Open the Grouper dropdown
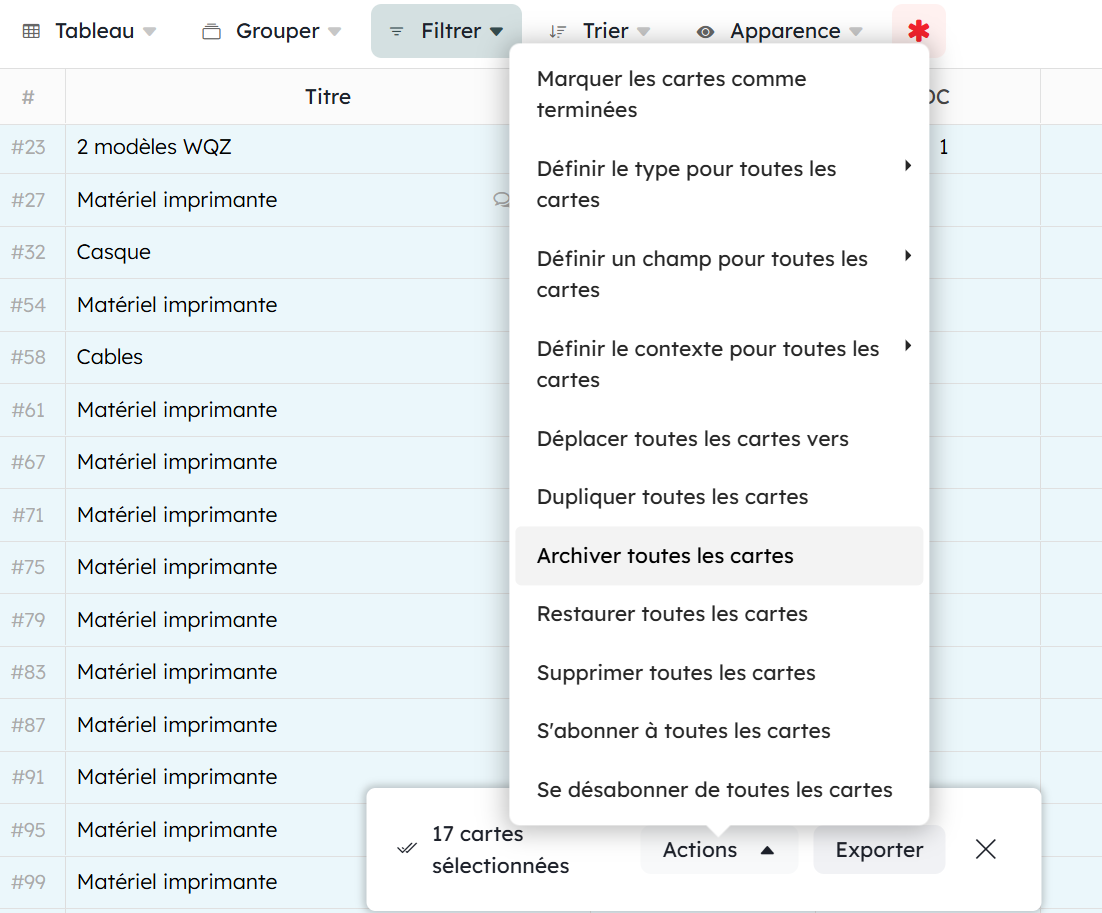This screenshot has width=1102, height=913. point(272,31)
